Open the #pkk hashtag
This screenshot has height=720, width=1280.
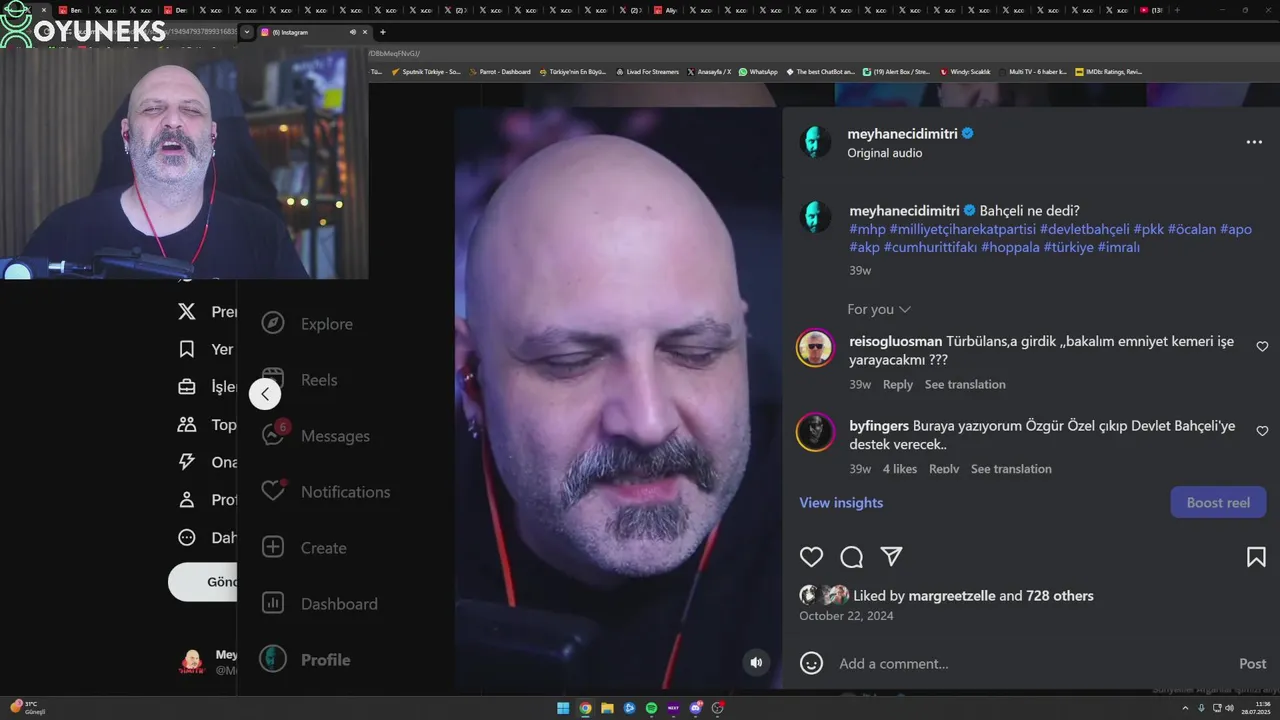[1149, 229]
